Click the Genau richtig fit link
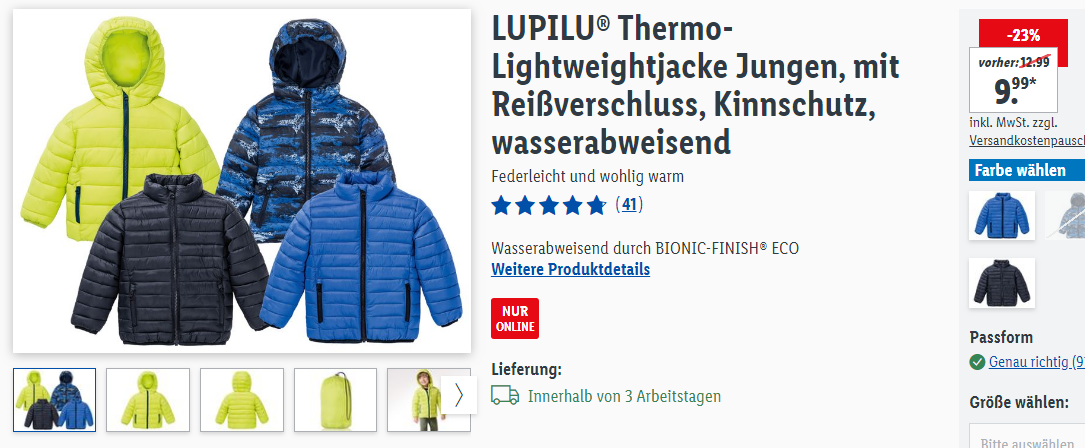Viewport: 1085px width, 448px height. tap(1037, 361)
